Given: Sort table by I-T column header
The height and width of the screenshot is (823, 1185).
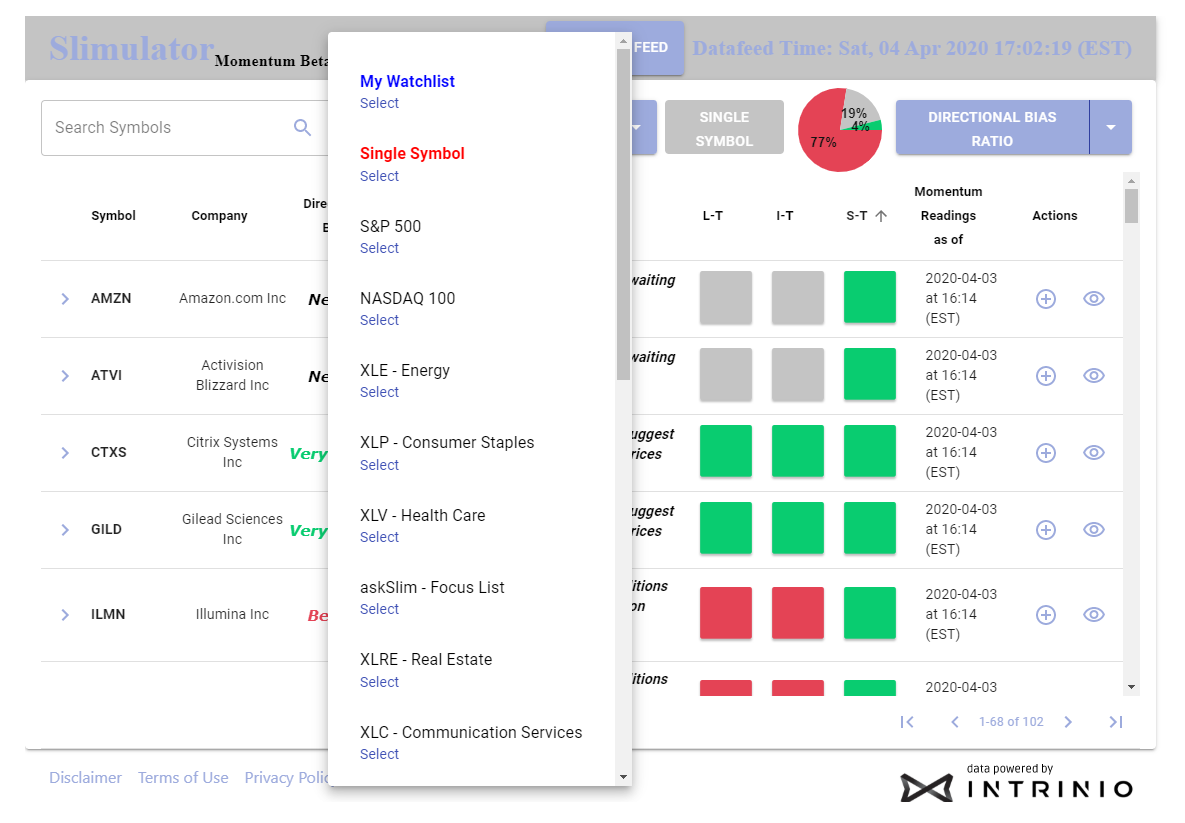Looking at the screenshot, I should pyautogui.click(x=785, y=215).
